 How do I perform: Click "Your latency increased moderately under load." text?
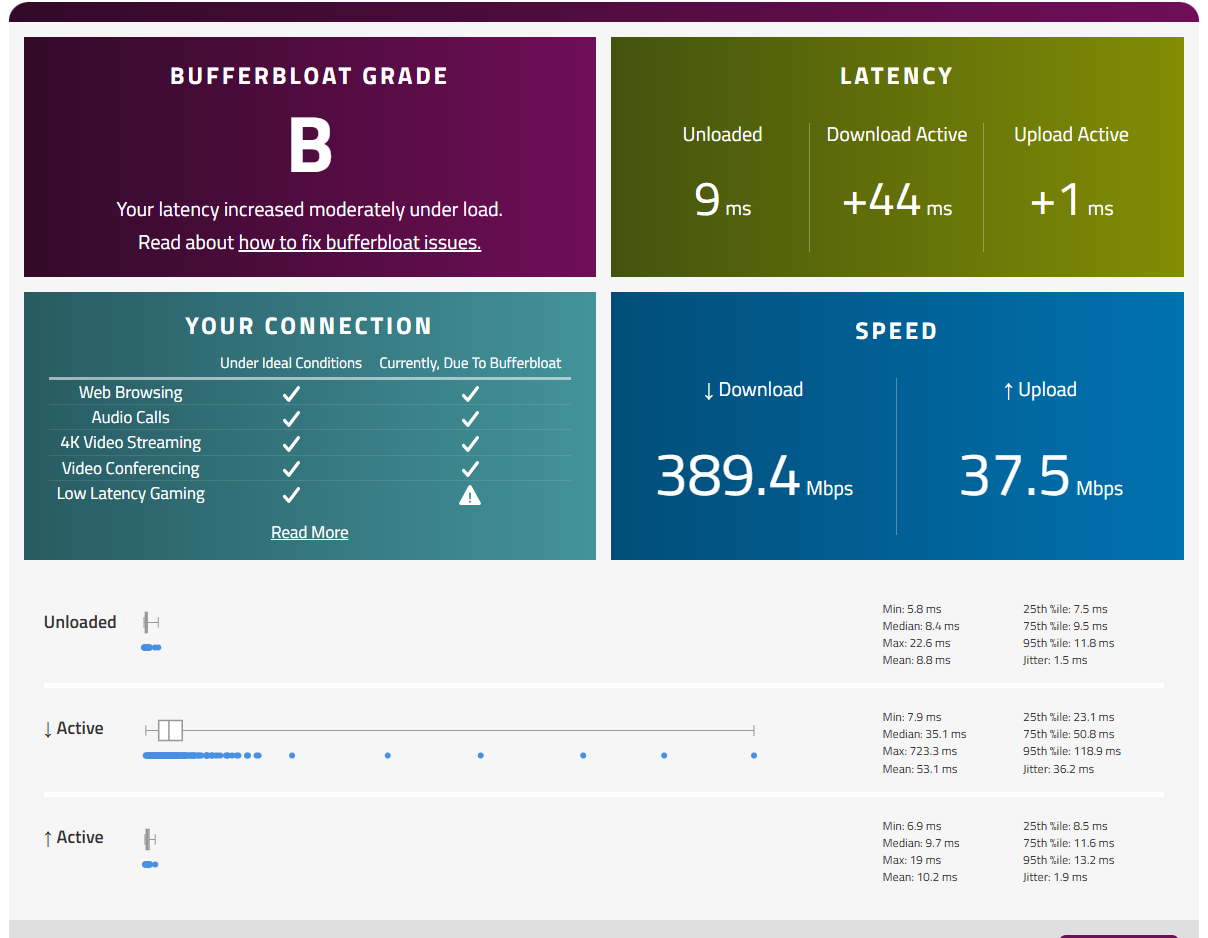coord(310,210)
